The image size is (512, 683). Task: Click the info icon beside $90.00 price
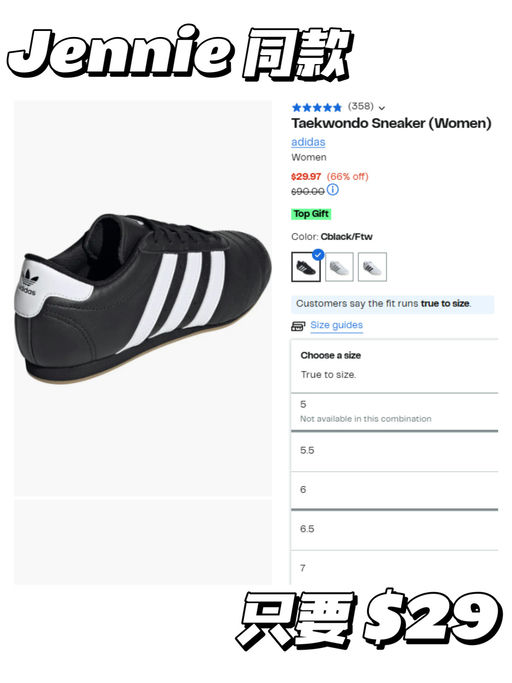point(332,189)
